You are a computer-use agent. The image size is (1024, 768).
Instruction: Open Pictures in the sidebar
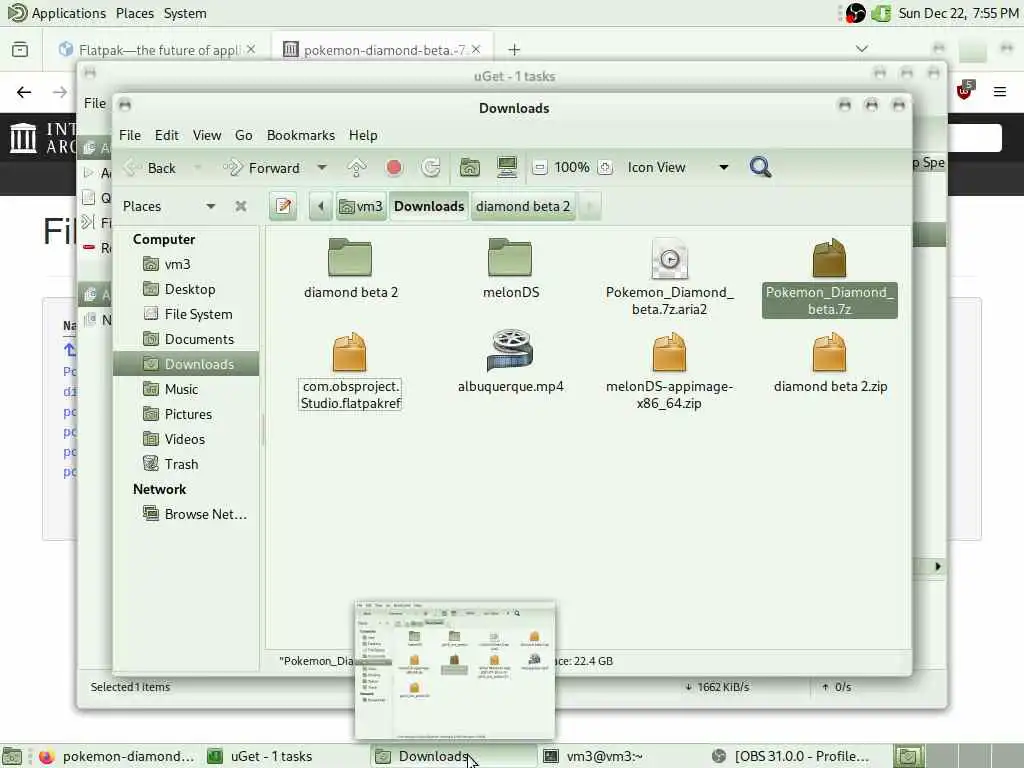(188, 414)
